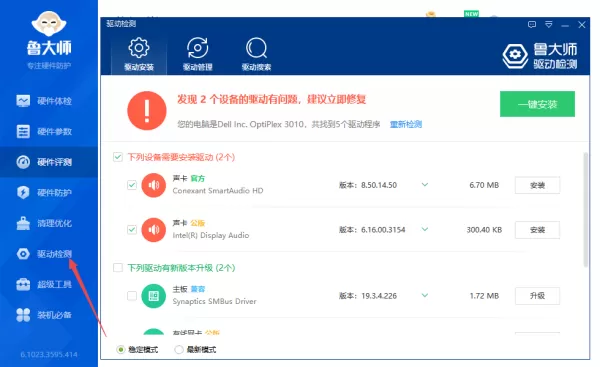600x367 pixels.
Task: Open the title bar dropdown menu icon
Action: tap(549, 25)
